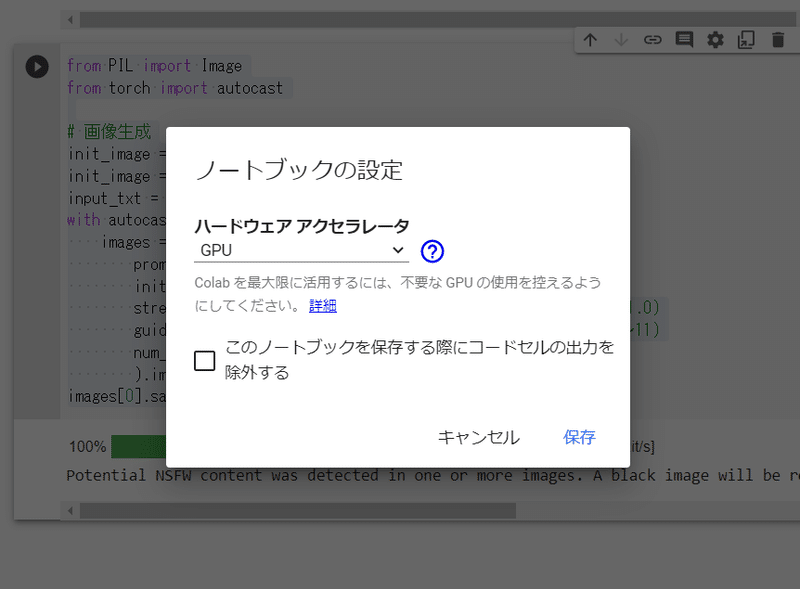
Task: Click the green 100% progress bar
Action: (x=138, y=447)
